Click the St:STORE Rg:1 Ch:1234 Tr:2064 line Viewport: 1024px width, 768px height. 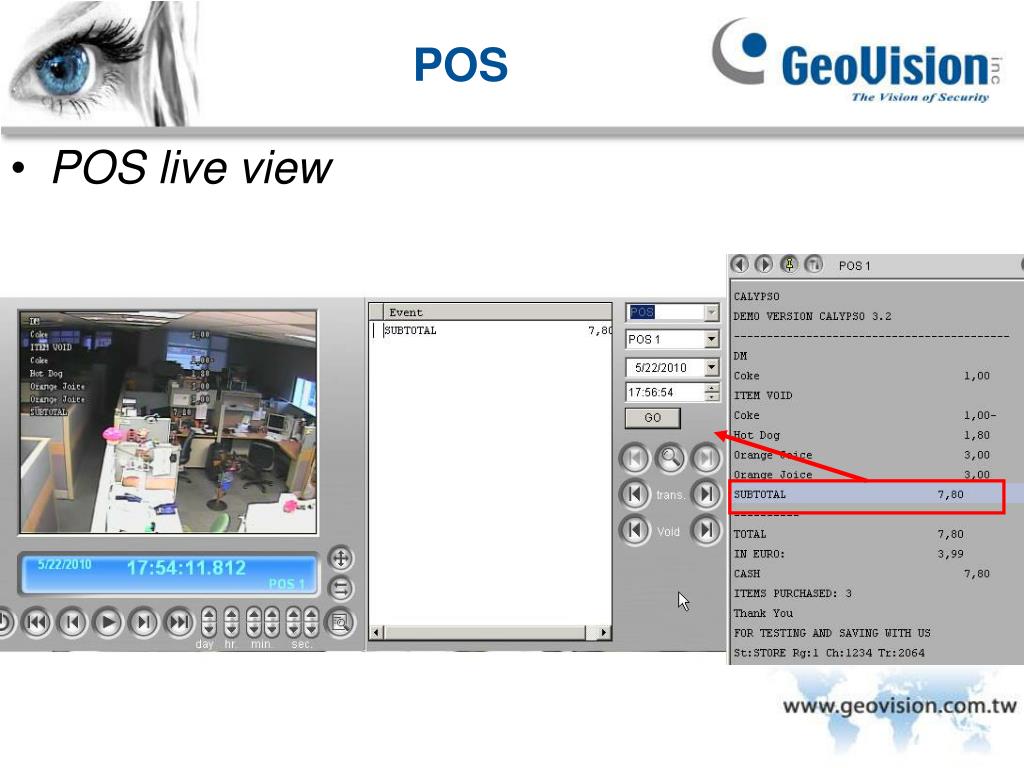point(829,652)
